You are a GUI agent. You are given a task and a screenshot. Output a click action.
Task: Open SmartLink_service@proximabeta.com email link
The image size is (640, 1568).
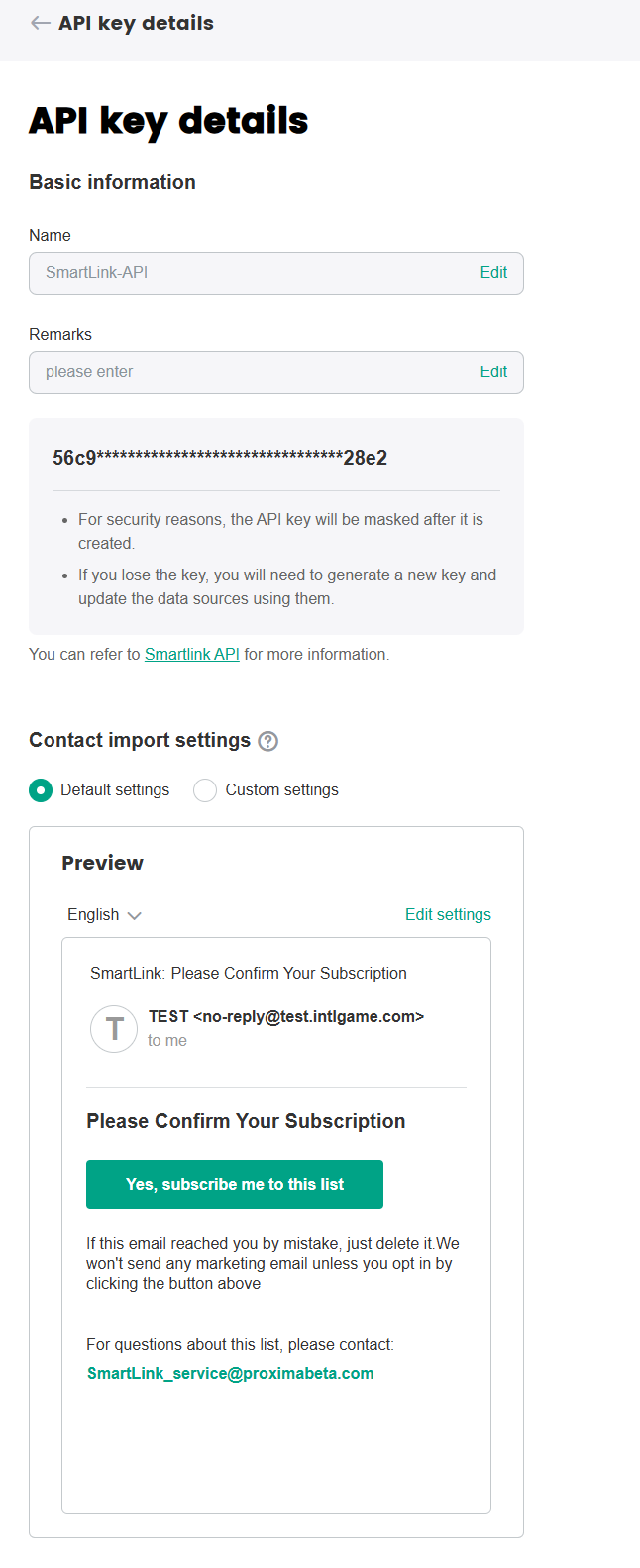coord(231,1373)
